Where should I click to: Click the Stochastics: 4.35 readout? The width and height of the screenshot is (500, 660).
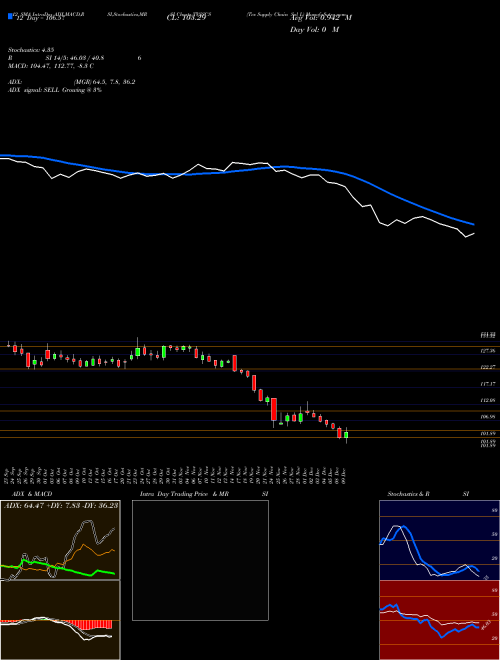(31, 50)
